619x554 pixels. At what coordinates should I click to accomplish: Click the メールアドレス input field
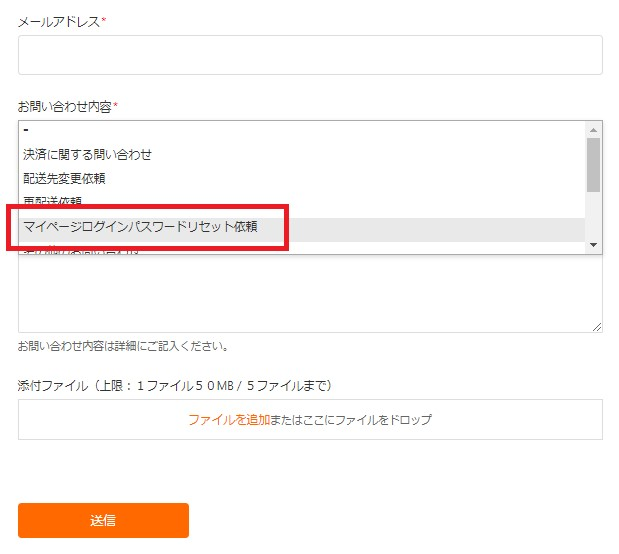click(x=310, y=55)
